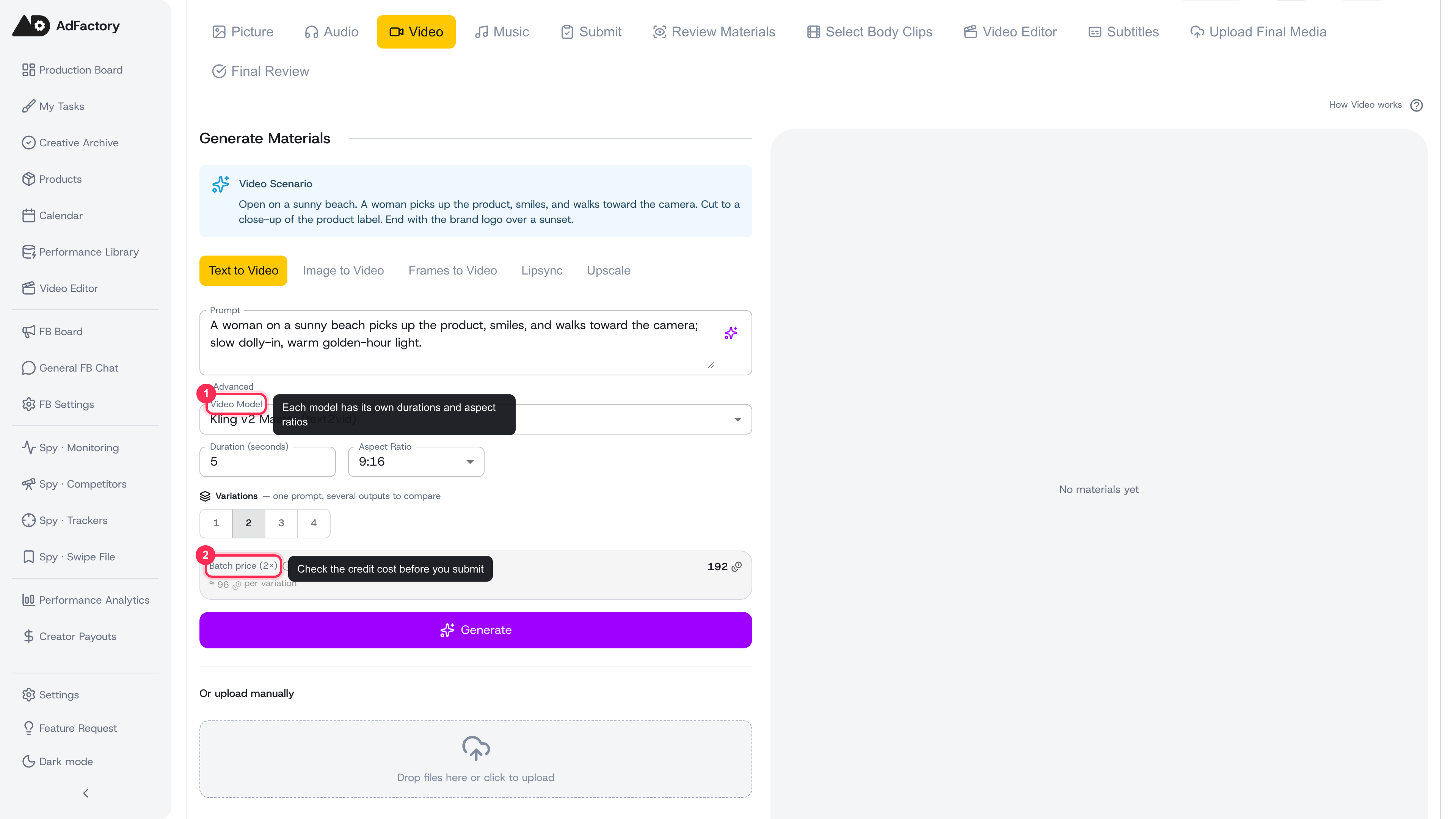Open the Review Materials tab
1456x819 pixels.
[714, 31]
